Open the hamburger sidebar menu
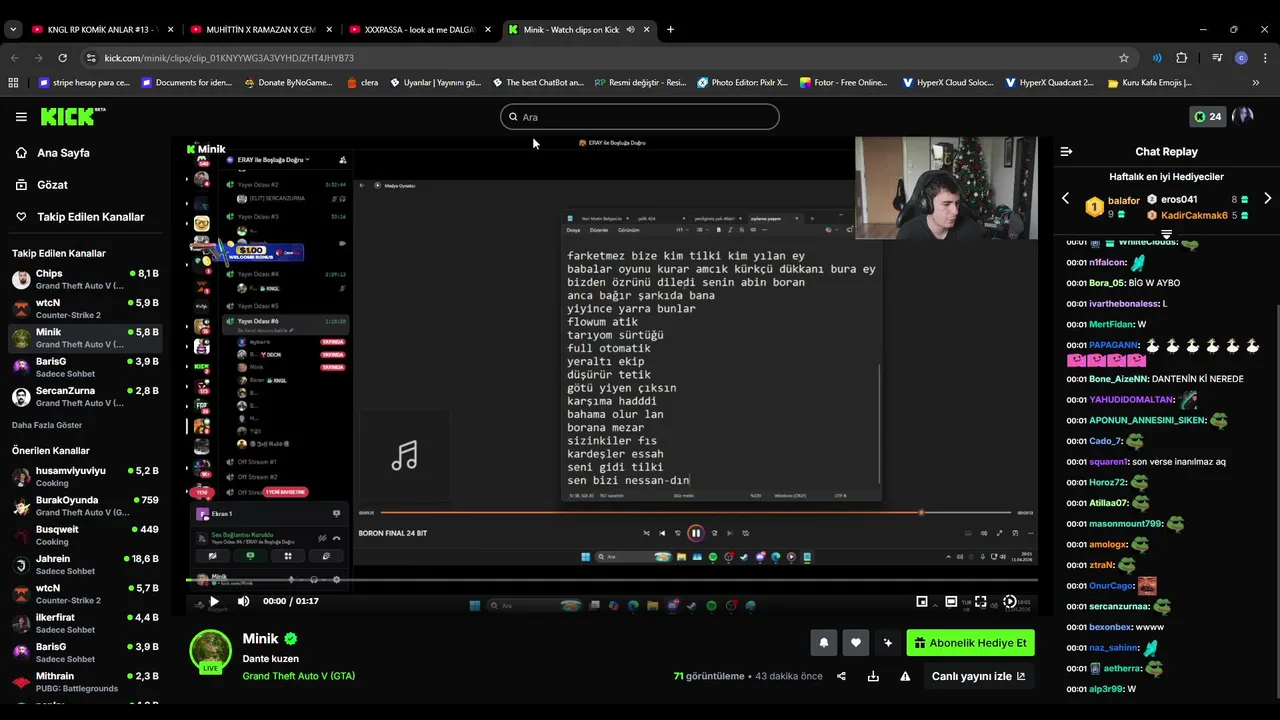Screen dimensions: 1280x720 (21, 117)
